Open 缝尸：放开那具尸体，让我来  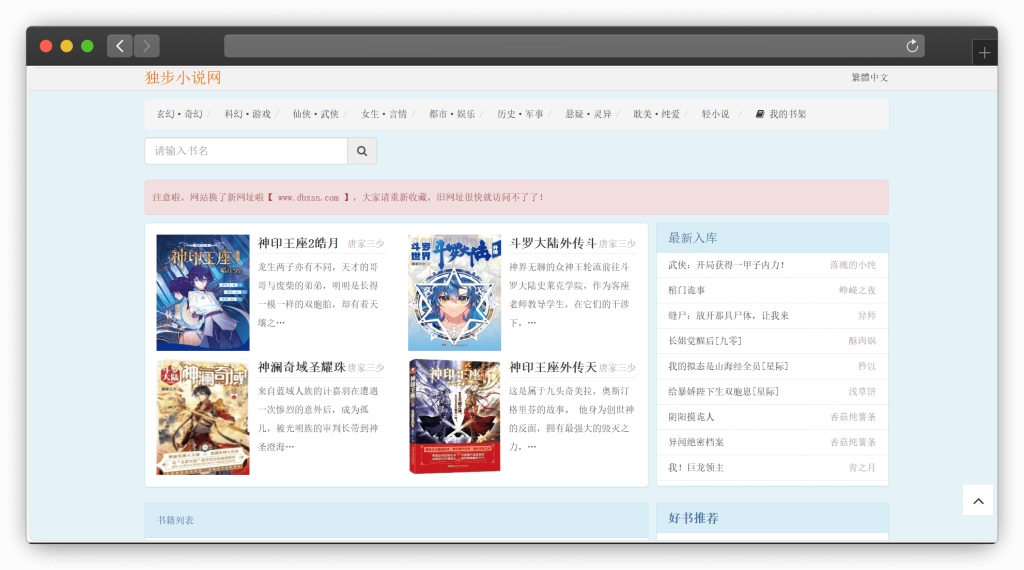pyautogui.click(x=728, y=315)
